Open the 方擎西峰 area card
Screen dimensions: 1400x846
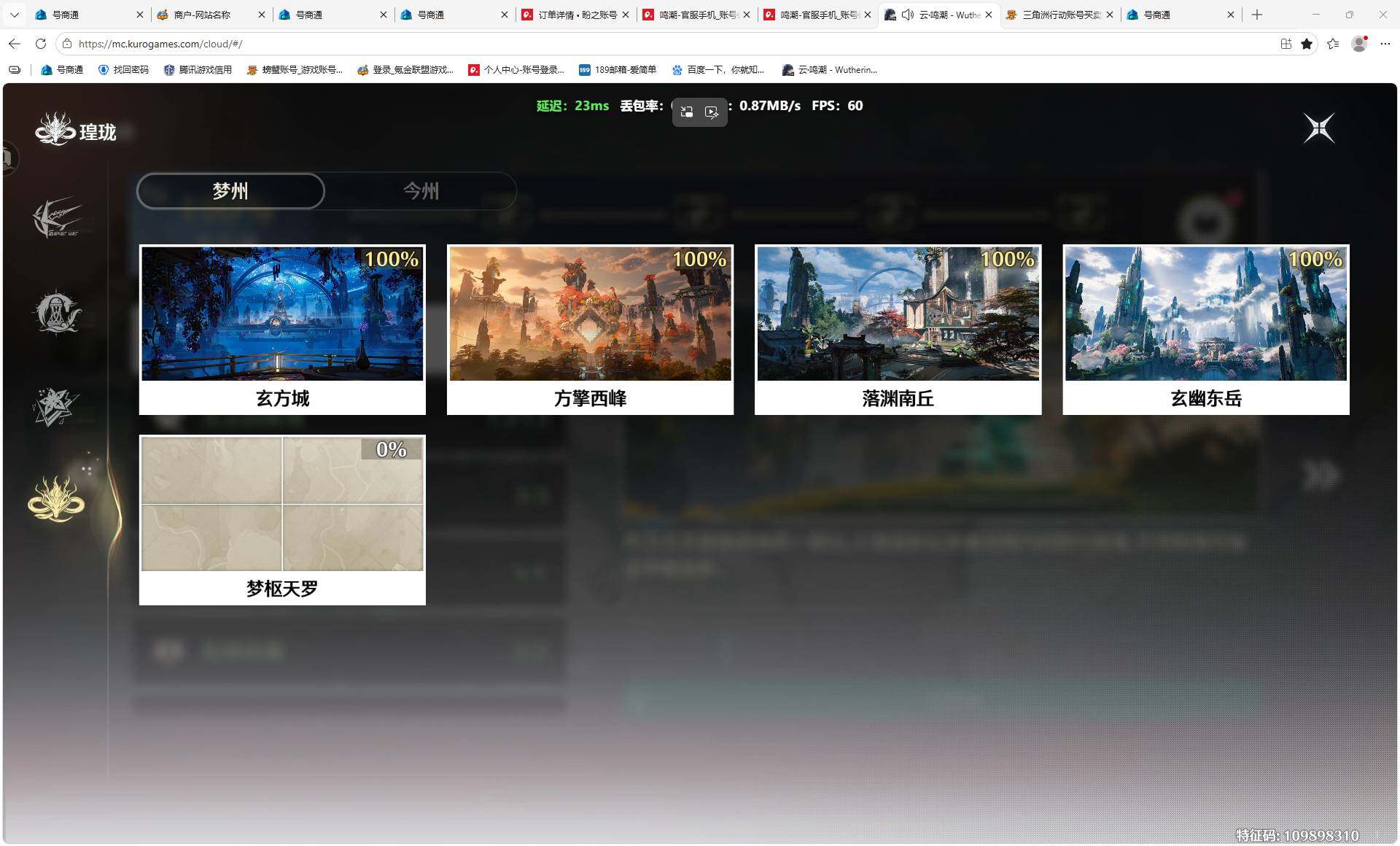pyautogui.click(x=590, y=330)
